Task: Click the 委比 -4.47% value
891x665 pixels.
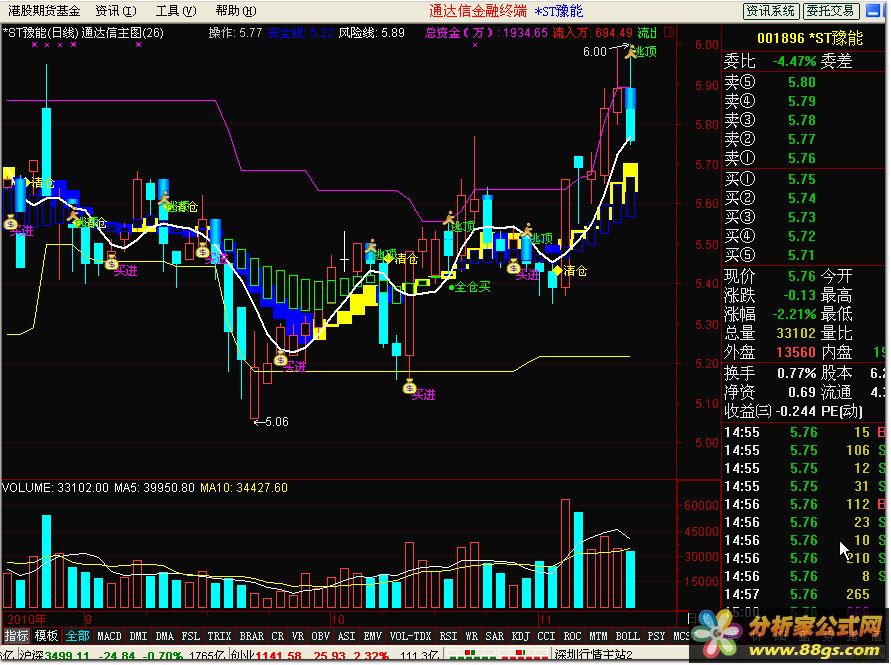Action: pyautogui.click(x=794, y=61)
